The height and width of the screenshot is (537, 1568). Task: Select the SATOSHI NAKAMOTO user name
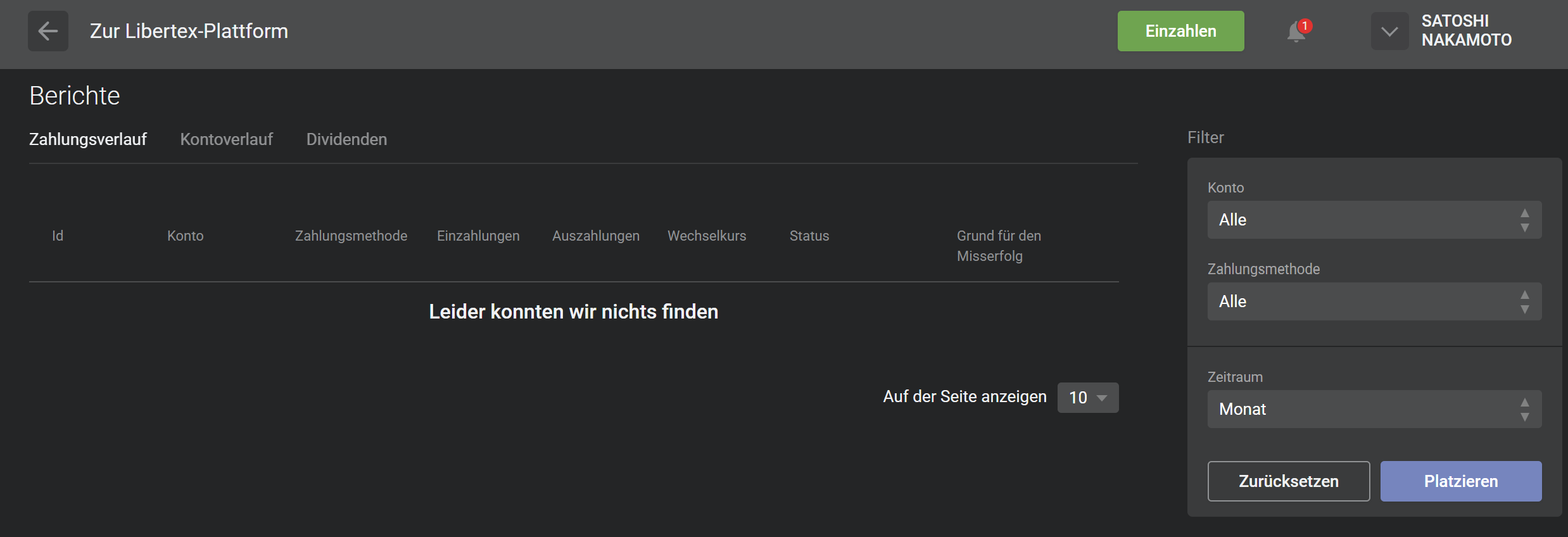(1466, 30)
